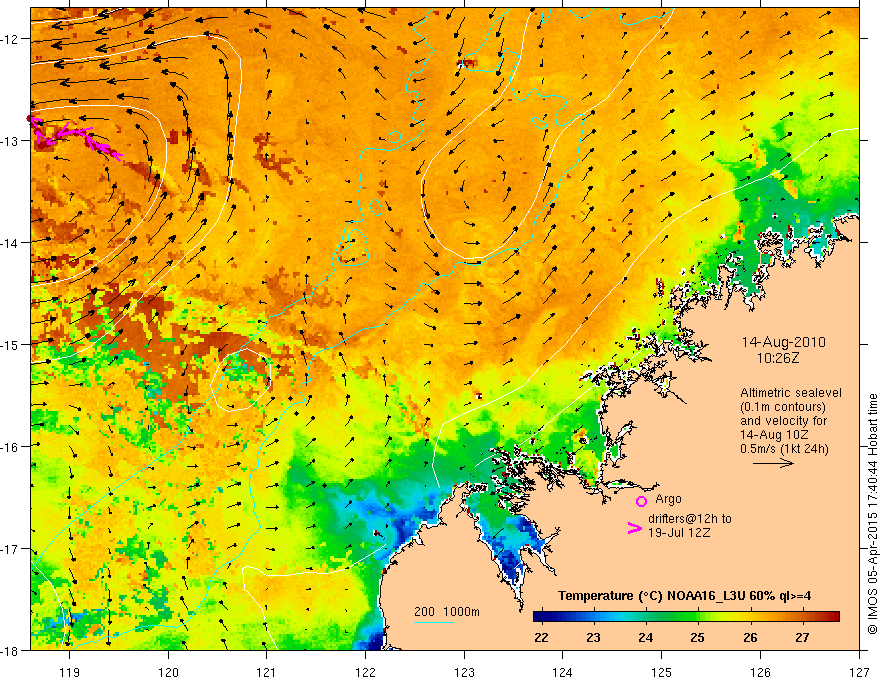The width and height of the screenshot is (880, 680).
Task: Click latitude axis label '-18'
Action: (x=11, y=650)
